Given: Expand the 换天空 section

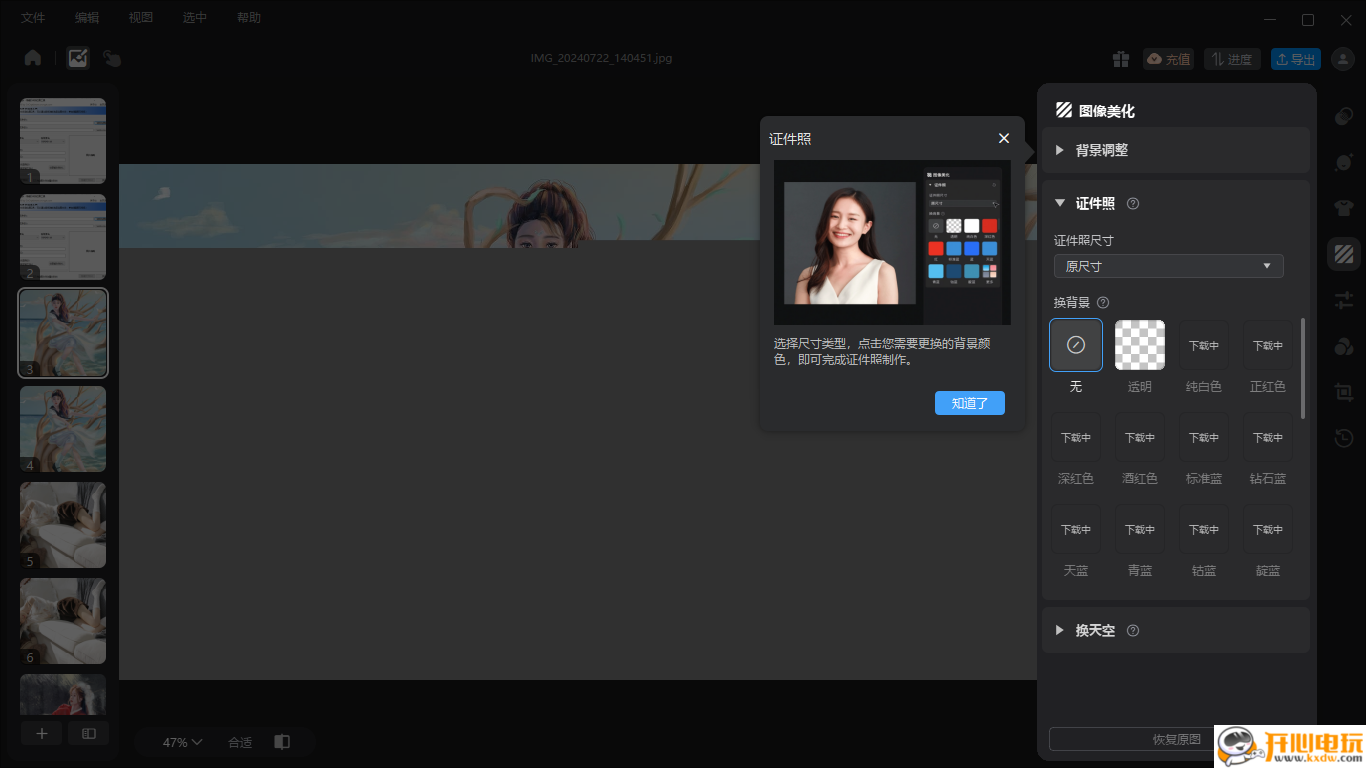Looking at the screenshot, I should pos(1095,630).
